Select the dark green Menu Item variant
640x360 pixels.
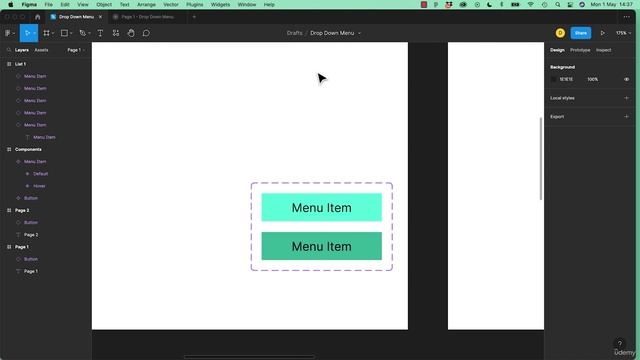(x=322, y=246)
